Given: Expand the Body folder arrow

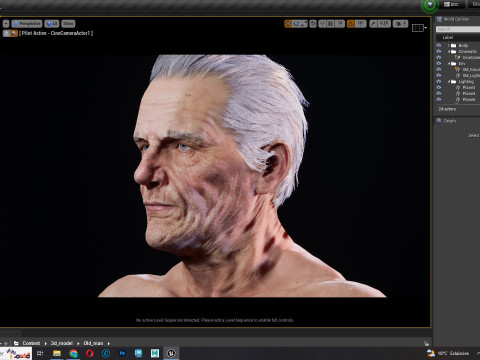Looking at the screenshot, I should [449, 45].
